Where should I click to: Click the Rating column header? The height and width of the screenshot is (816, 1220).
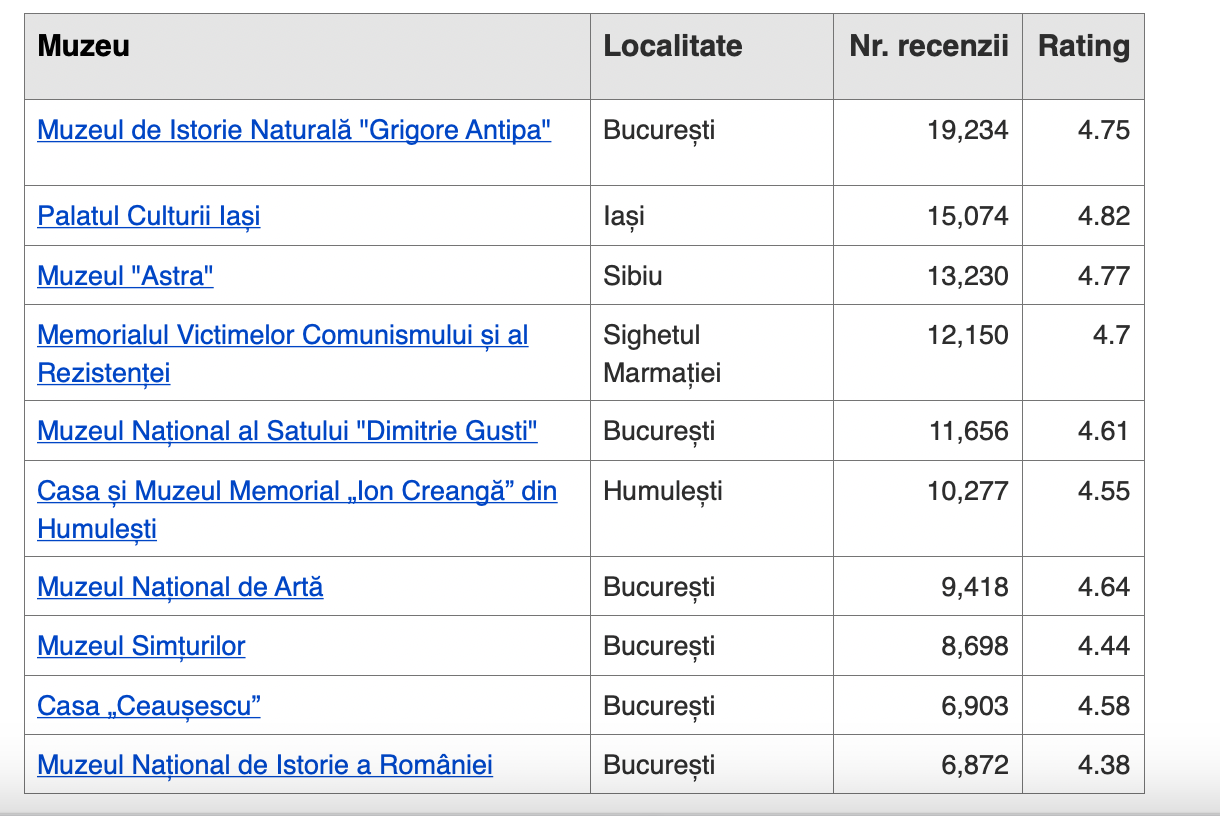[x=1083, y=46]
